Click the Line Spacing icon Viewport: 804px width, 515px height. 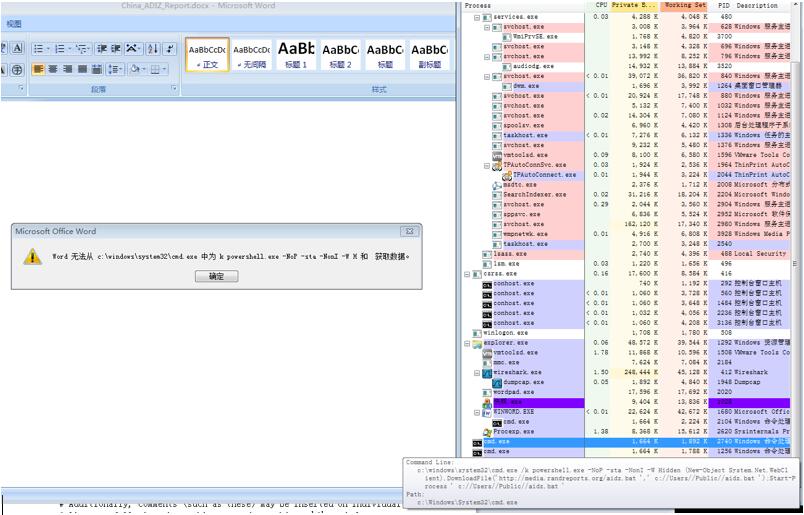(x=115, y=69)
